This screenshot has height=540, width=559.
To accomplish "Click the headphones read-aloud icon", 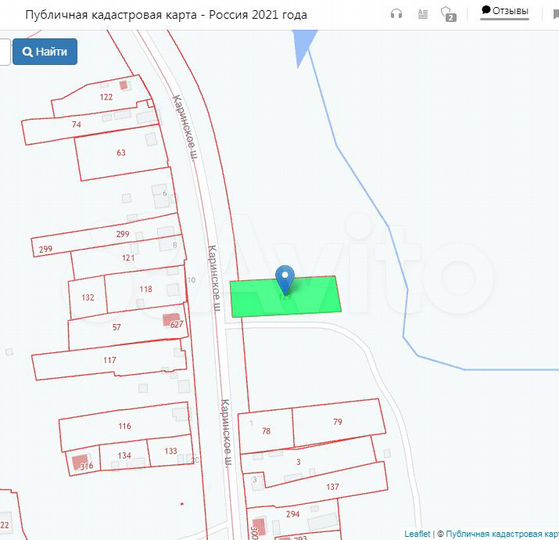I will 396,14.
